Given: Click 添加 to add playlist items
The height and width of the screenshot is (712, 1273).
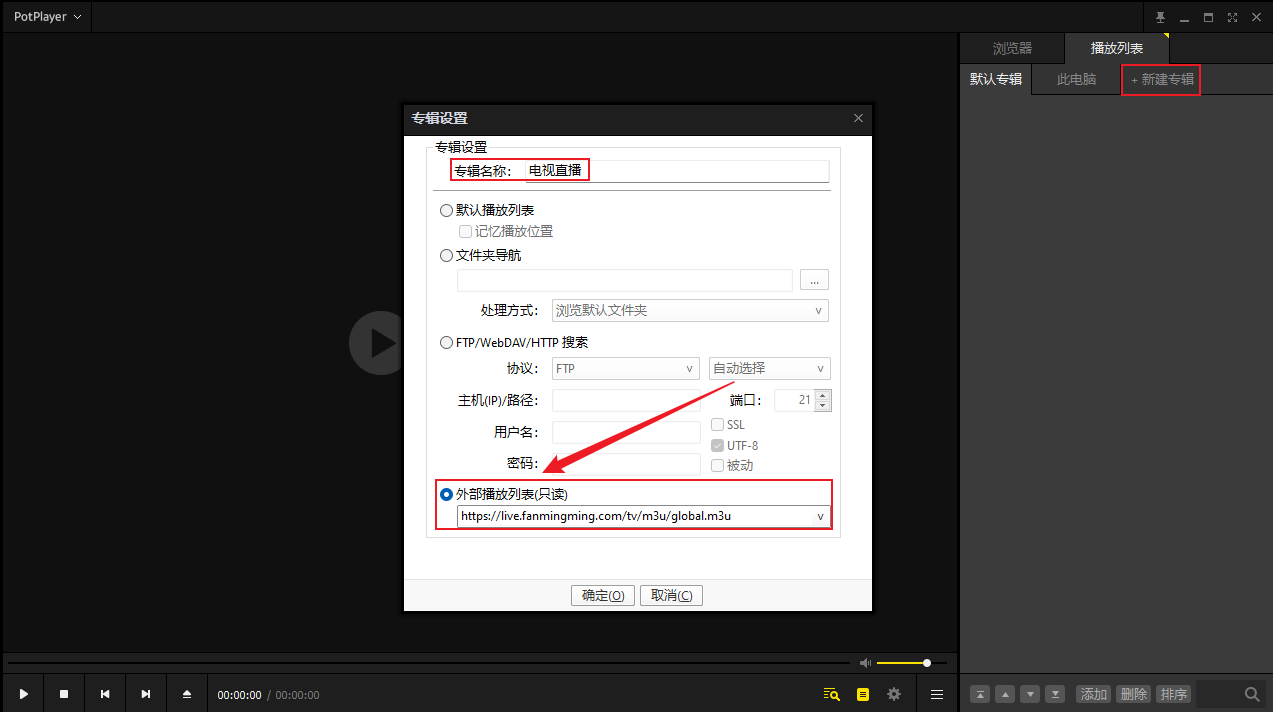Looking at the screenshot, I should tap(1094, 694).
